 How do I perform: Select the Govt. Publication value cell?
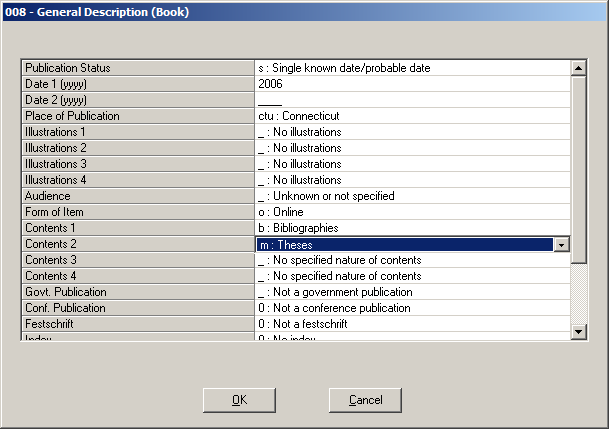coord(410,292)
